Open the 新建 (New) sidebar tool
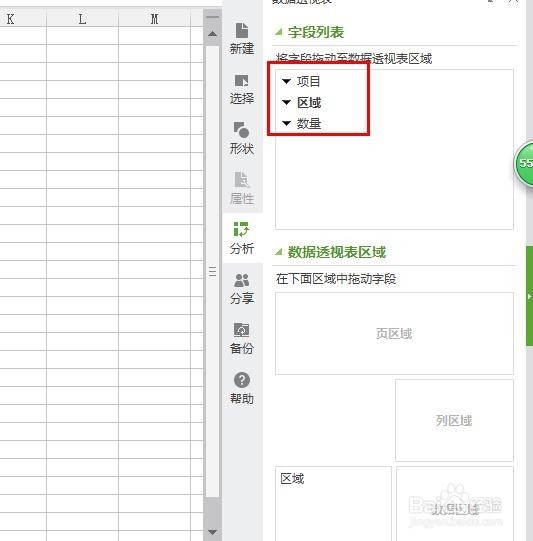Image resolution: width=533 pixels, height=541 pixels. pos(242,38)
